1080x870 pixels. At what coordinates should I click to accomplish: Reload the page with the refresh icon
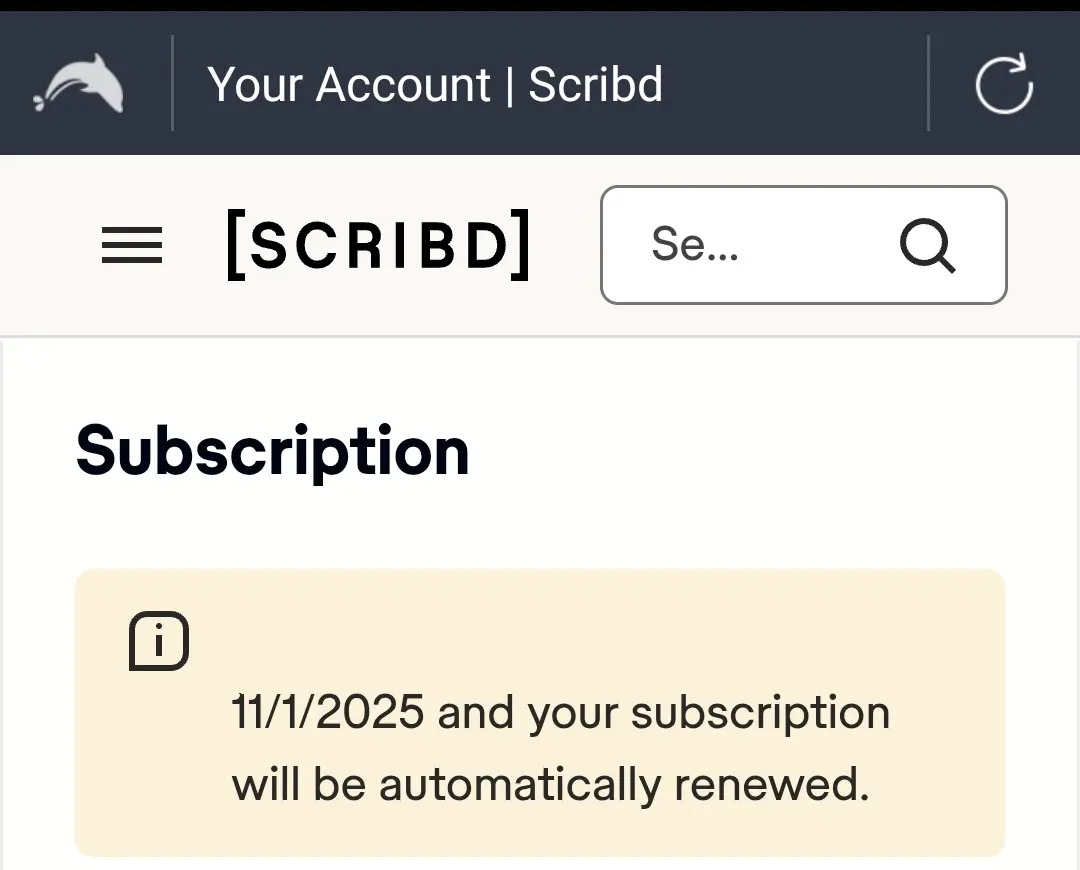tap(1004, 83)
